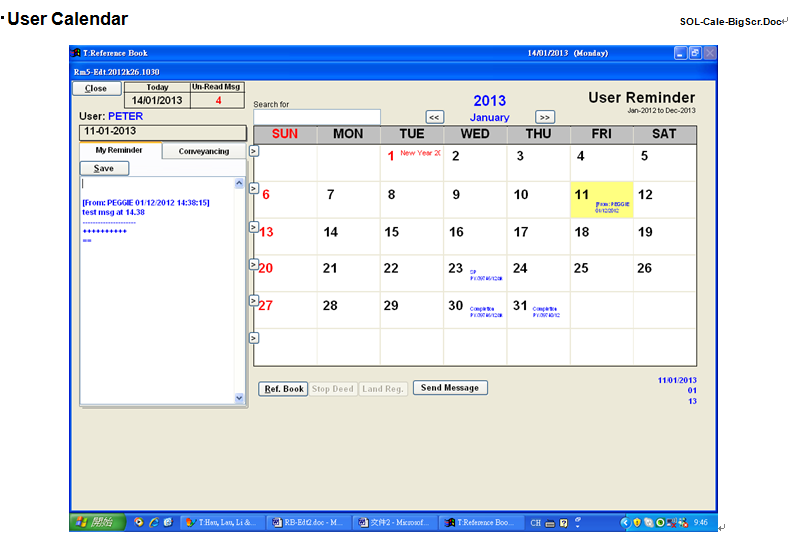The image size is (790, 540).
Task: Switch to the T:Hau, Lau, Li taskbar item
Action: 221,522
